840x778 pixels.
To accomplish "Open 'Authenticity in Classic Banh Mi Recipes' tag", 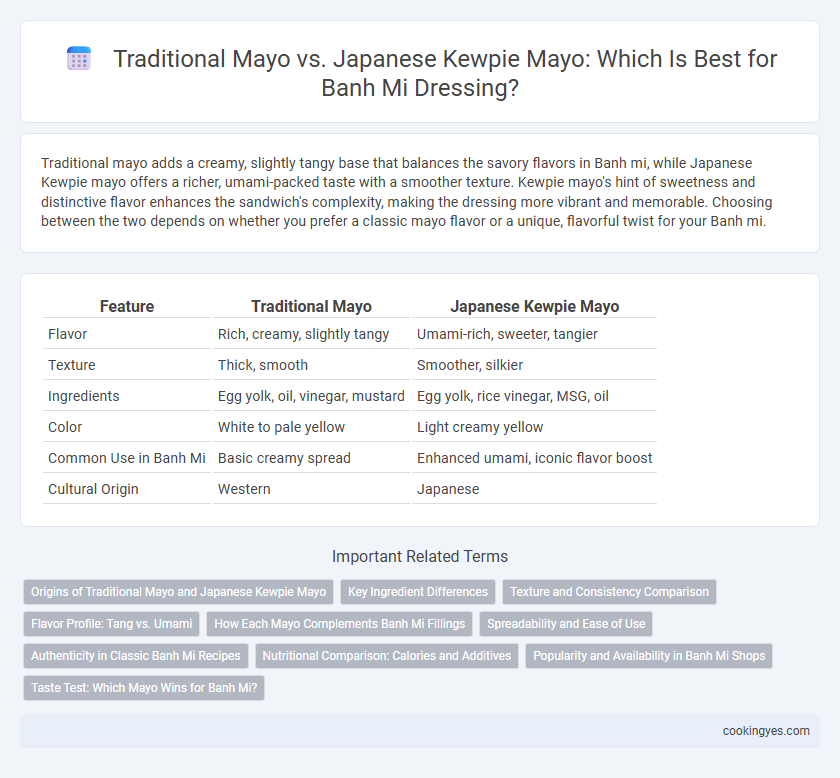I will click(x=136, y=656).
